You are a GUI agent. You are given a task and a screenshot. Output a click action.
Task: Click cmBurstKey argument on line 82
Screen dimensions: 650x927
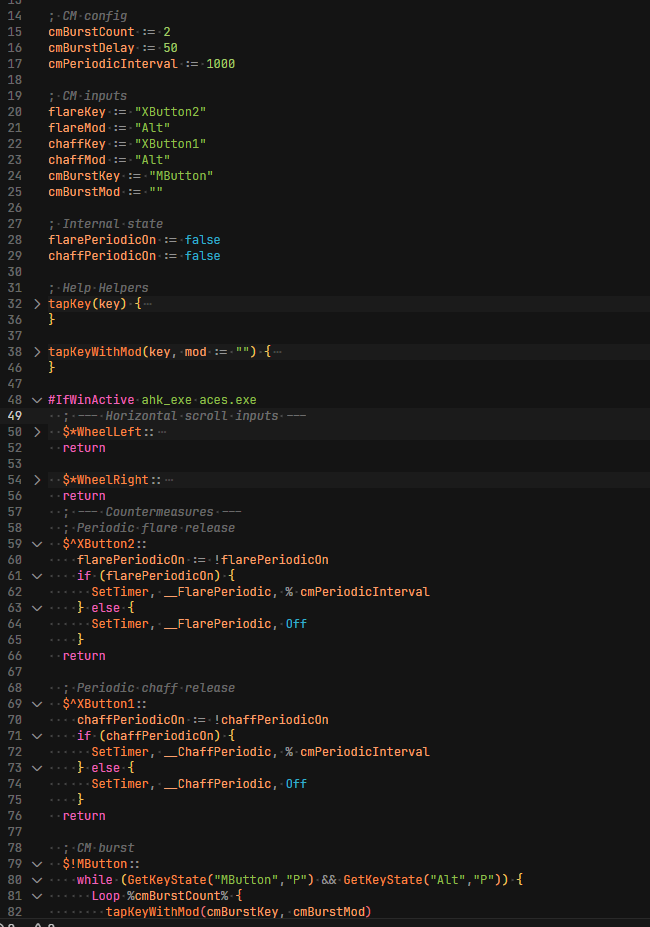click(242, 912)
